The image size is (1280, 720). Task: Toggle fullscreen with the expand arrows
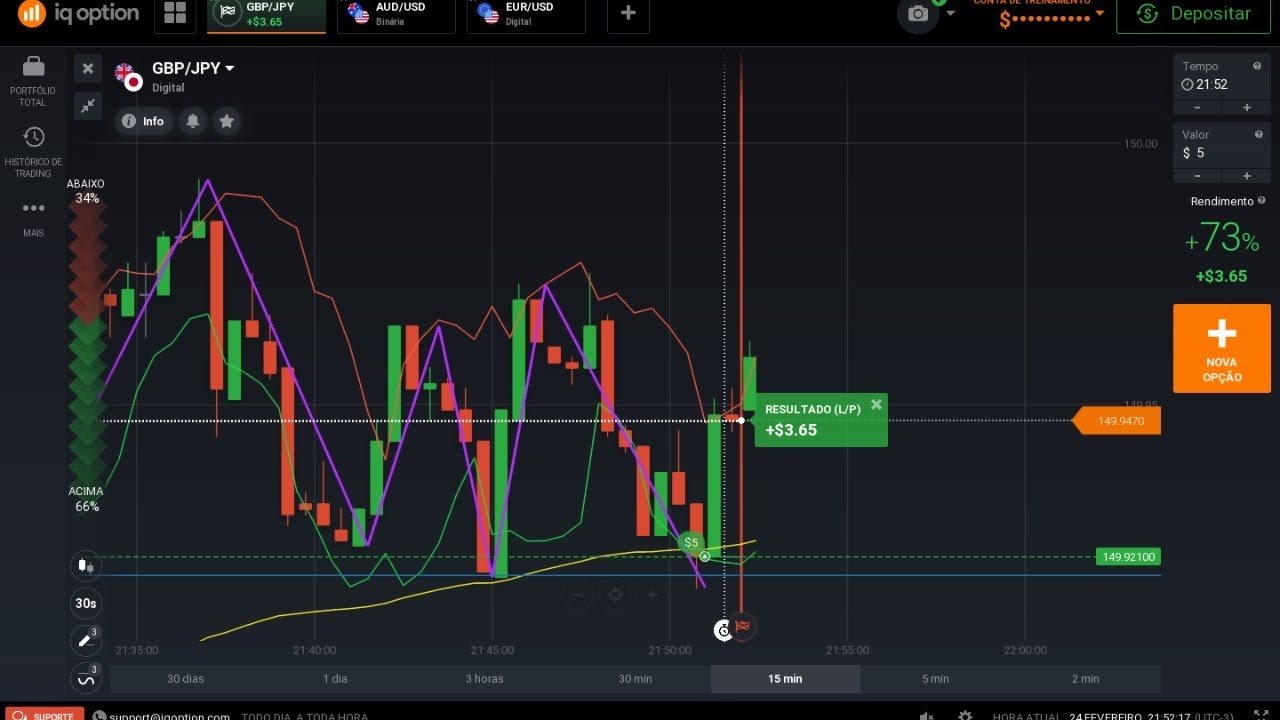tap(88, 105)
